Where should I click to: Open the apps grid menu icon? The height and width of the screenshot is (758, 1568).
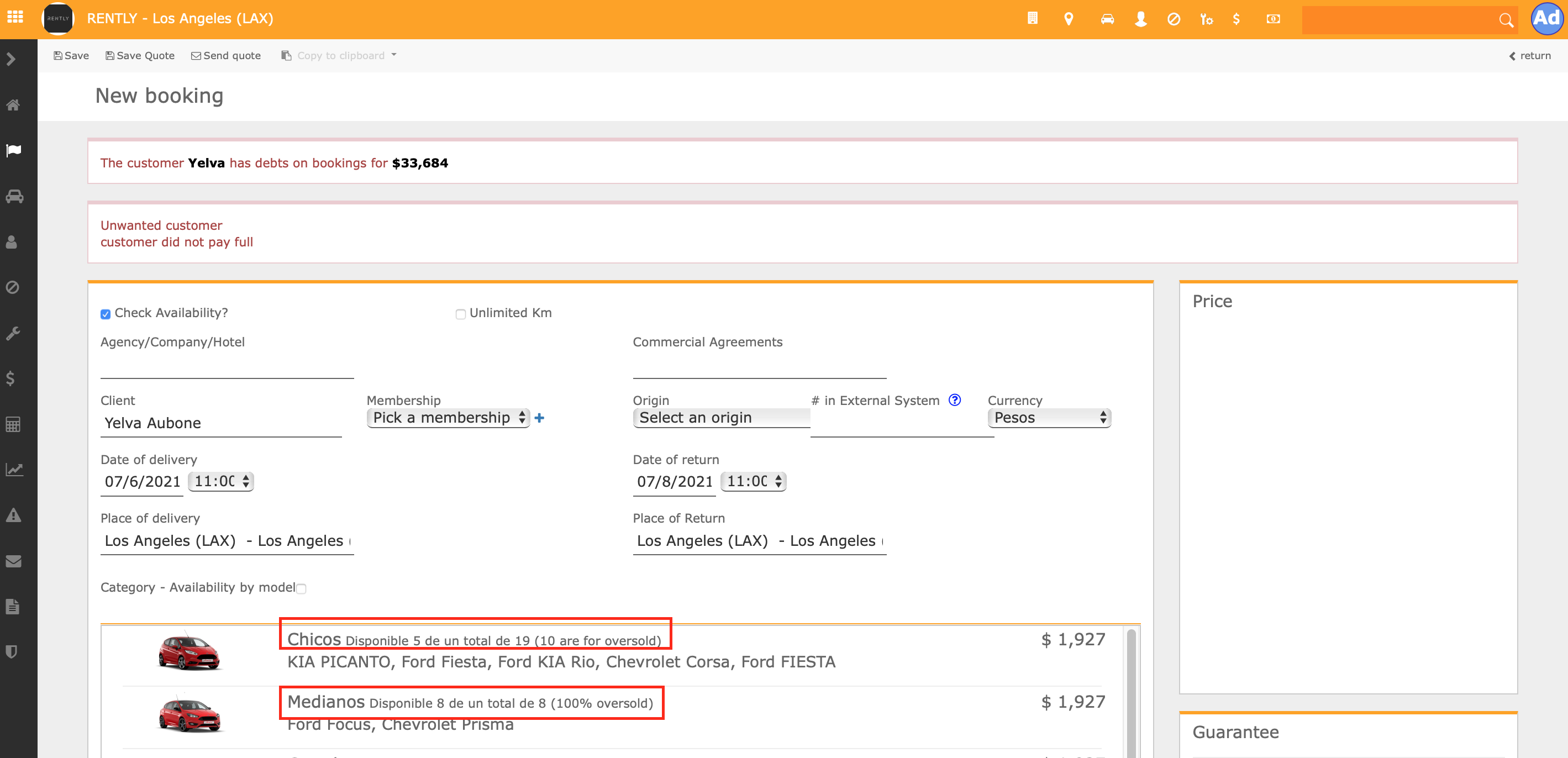pos(15,17)
